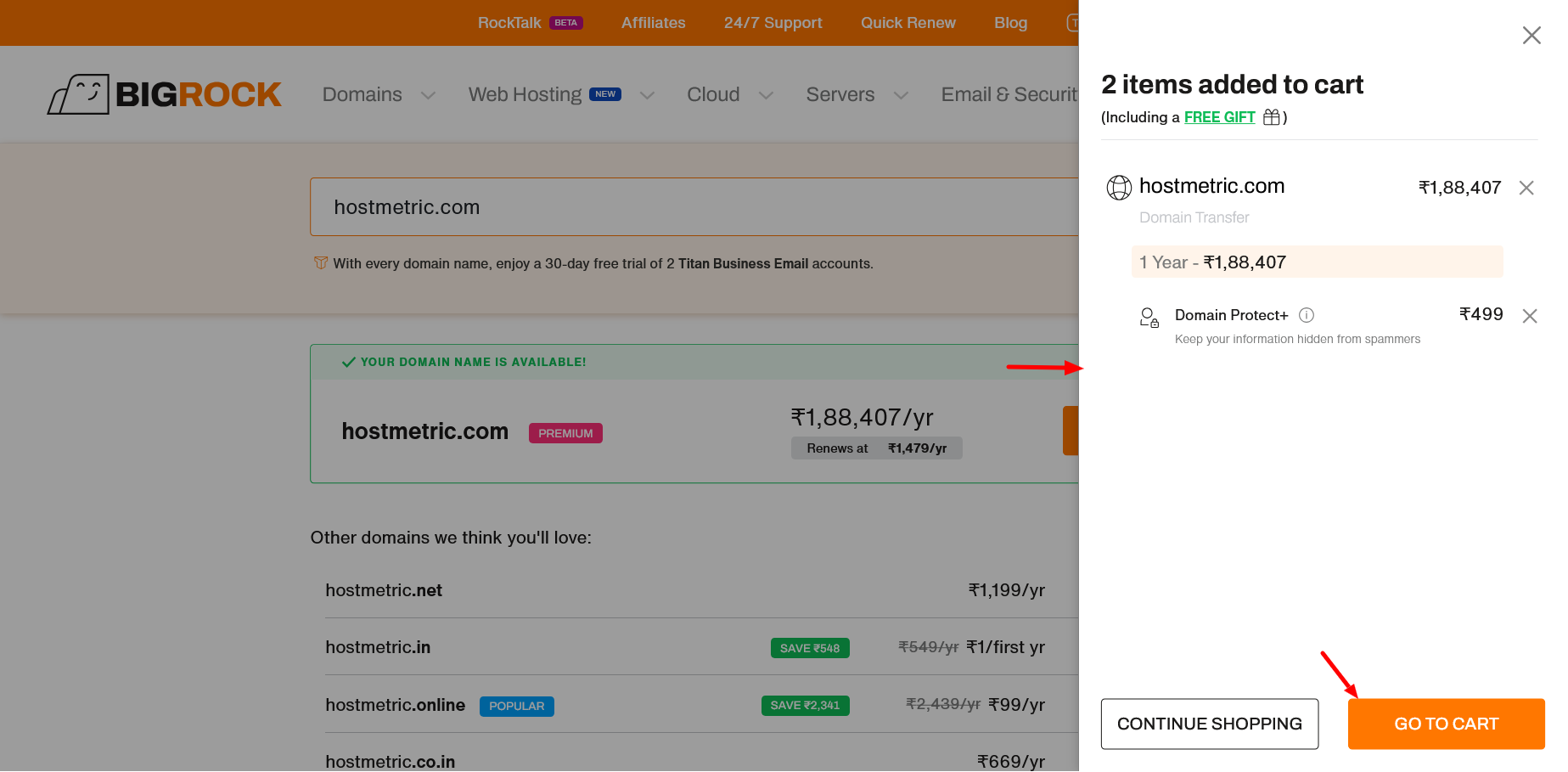Click the ₹669/yr price for hostmetric.co.in

point(1010,761)
